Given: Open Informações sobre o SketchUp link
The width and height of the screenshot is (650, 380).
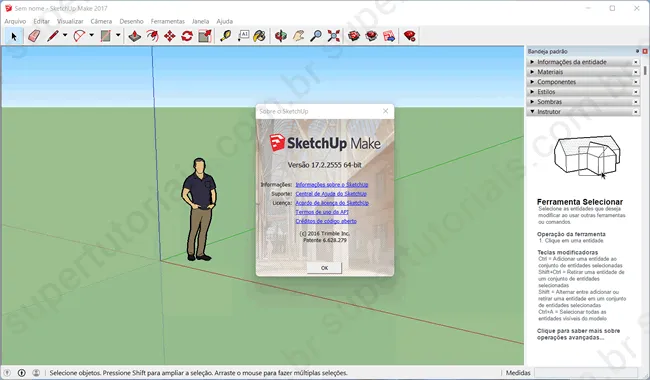Looking at the screenshot, I should tap(332, 185).
